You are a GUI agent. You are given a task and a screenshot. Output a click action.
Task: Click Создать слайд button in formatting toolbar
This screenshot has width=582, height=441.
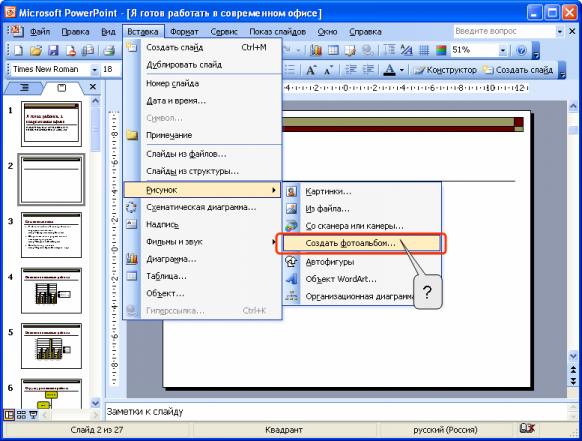tap(518, 70)
